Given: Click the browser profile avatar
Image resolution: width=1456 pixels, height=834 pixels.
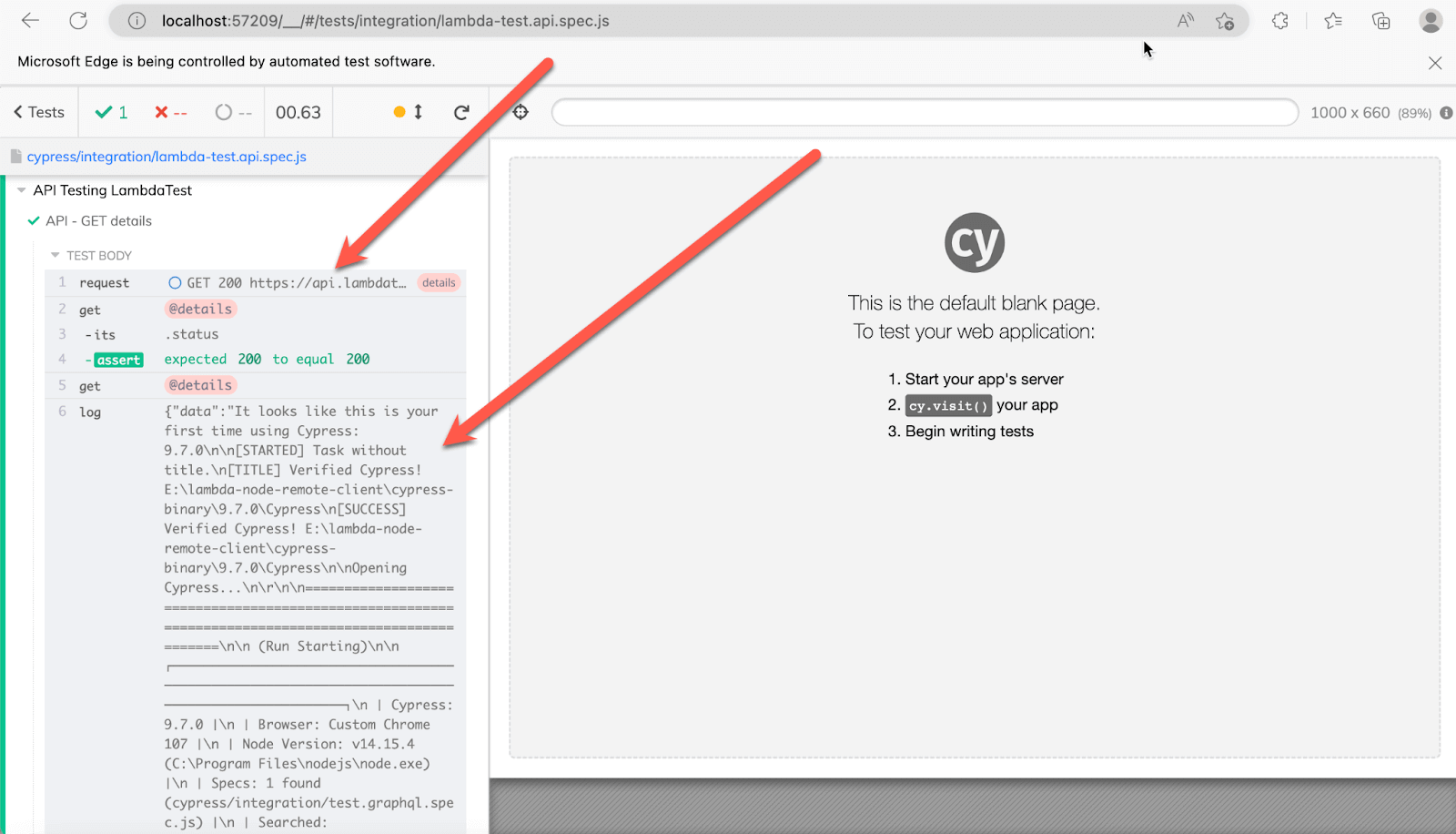Looking at the screenshot, I should pyautogui.click(x=1430, y=20).
